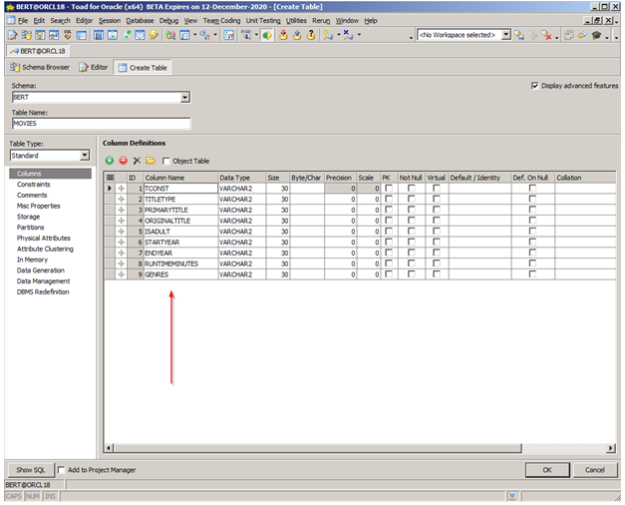Select Constraints in the left list
Image resolution: width=625 pixels, height=505 pixels.
tap(33, 184)
